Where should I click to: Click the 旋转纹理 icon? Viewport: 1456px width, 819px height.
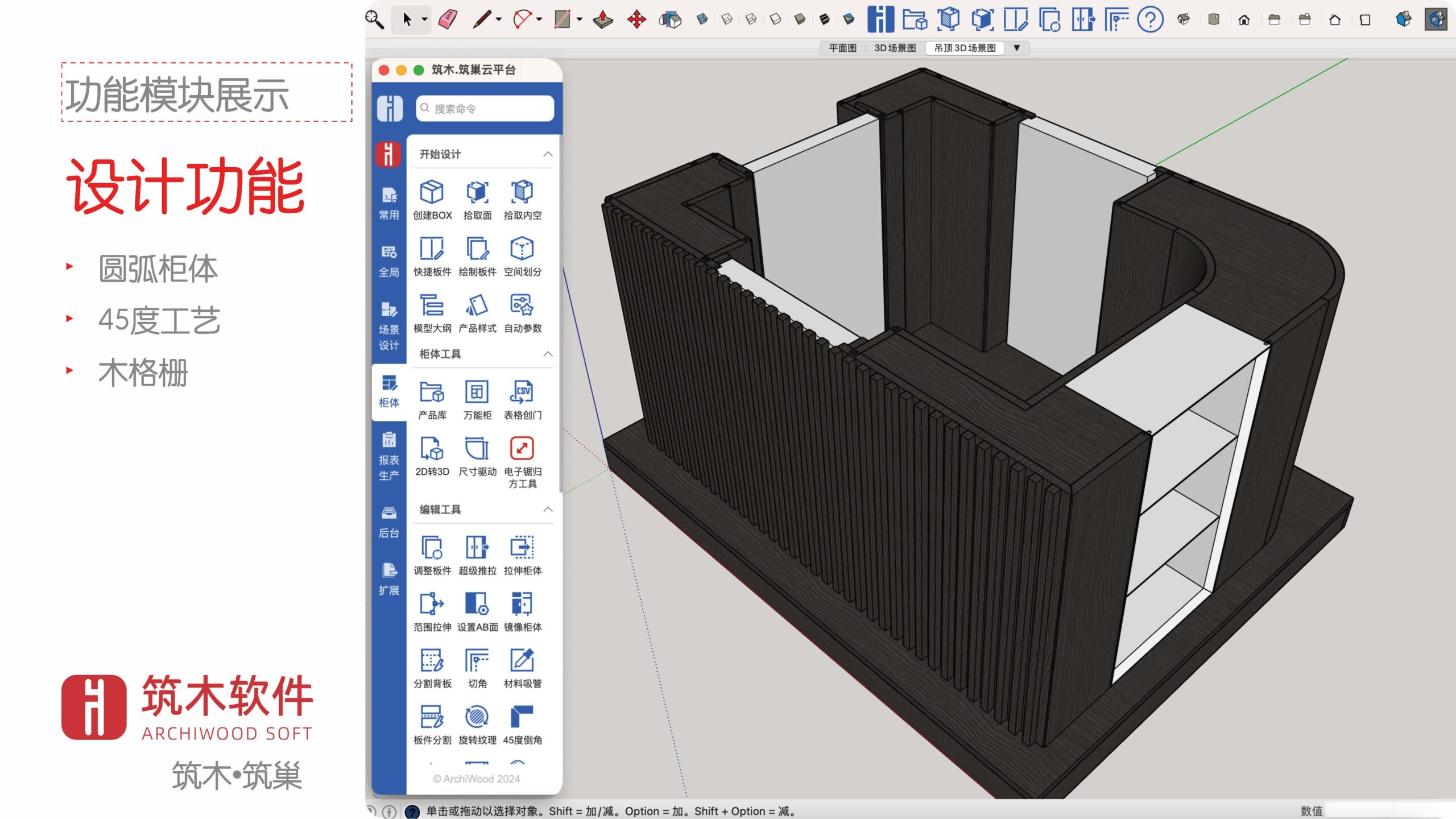[x=477, y=717]
